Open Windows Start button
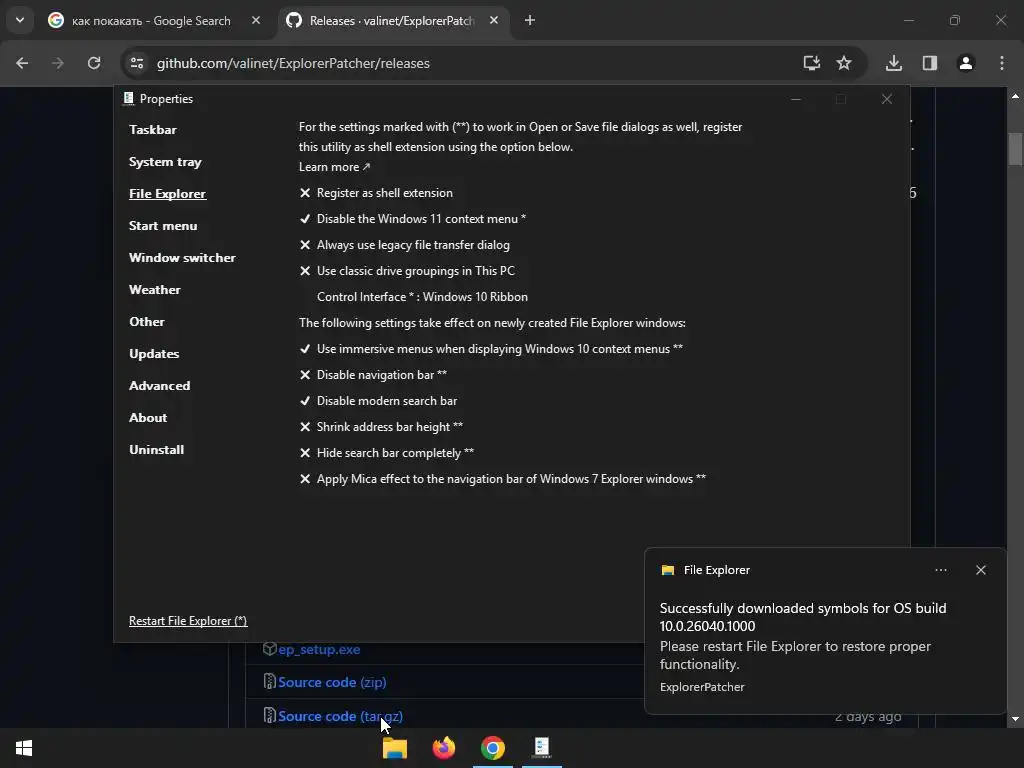Image resolution: width=1024 pixels, height=768 pixels. click(24, 748)
